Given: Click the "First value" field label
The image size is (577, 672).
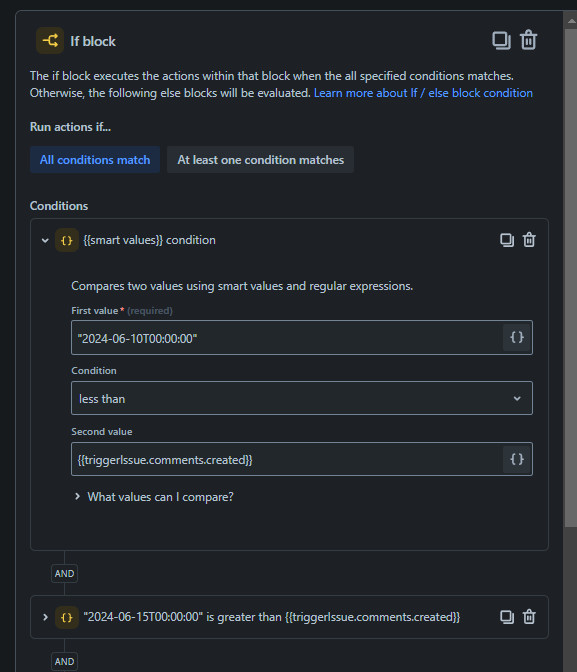Looking at the screenshot, I should [x=94, y=311].
